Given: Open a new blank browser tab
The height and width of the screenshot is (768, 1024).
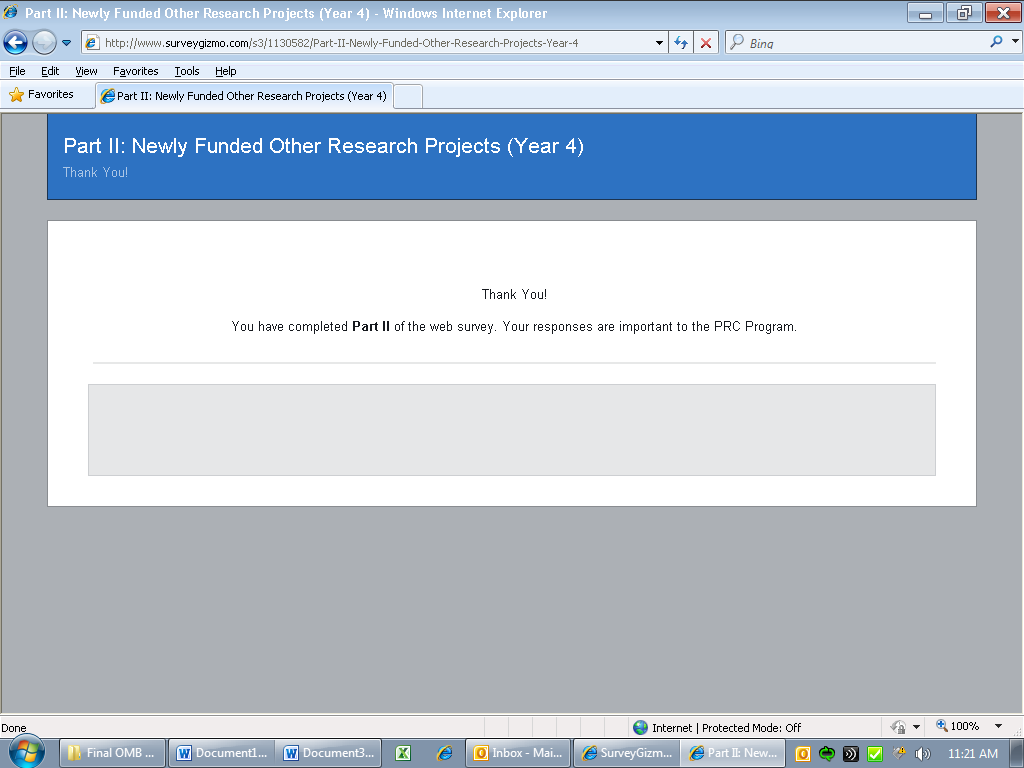Looking at the screenshot, I should [408, 97].
